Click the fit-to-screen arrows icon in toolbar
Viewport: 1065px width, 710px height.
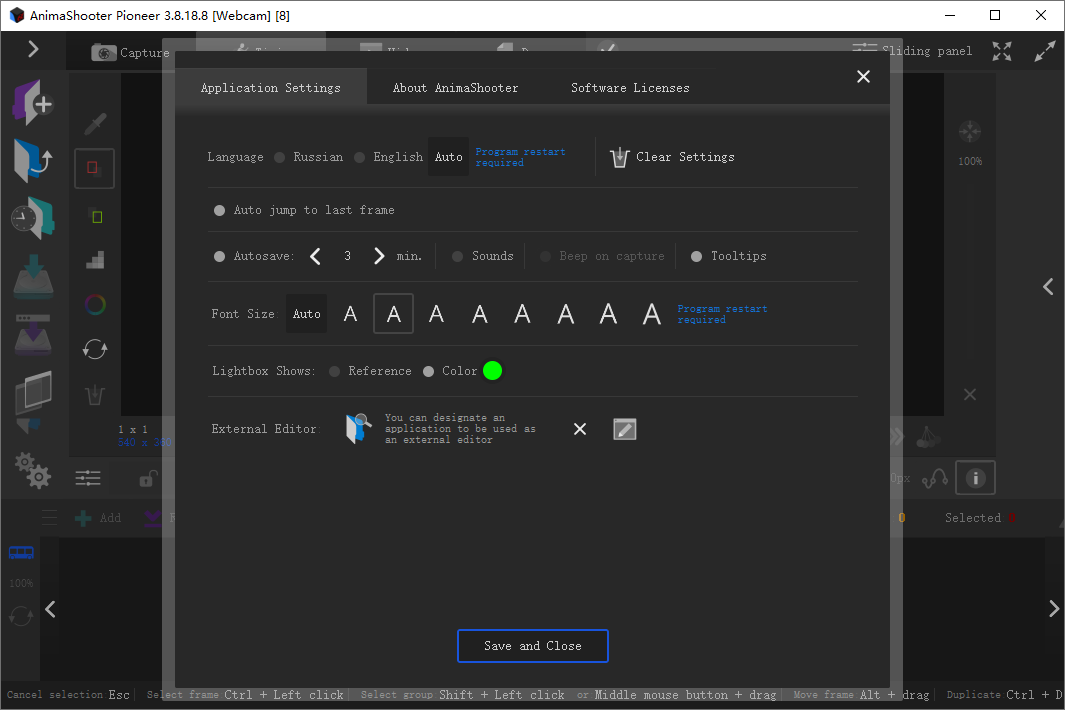coord(1002,51)
